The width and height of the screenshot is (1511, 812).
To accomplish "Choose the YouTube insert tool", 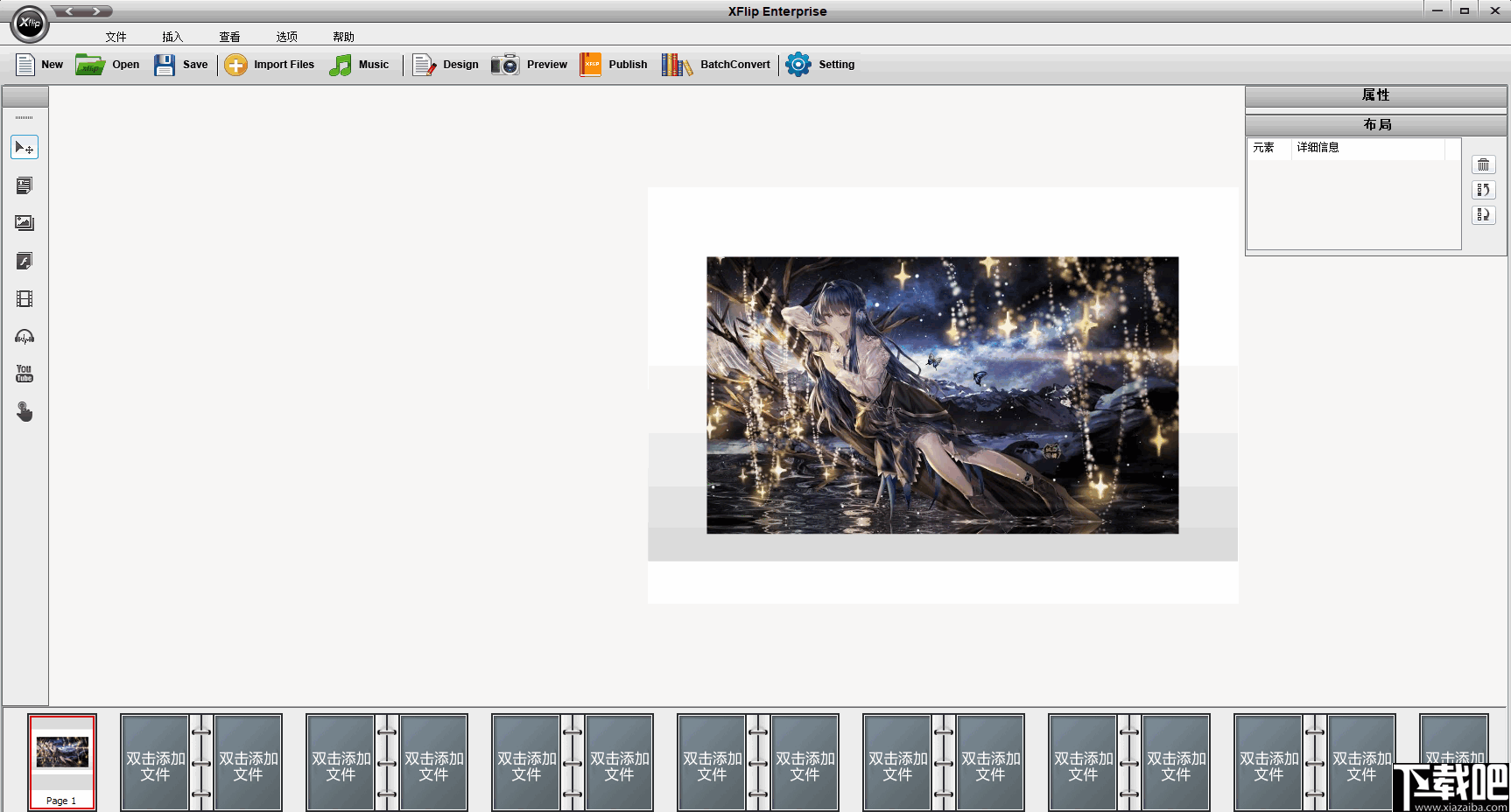I will pos(25,374).
